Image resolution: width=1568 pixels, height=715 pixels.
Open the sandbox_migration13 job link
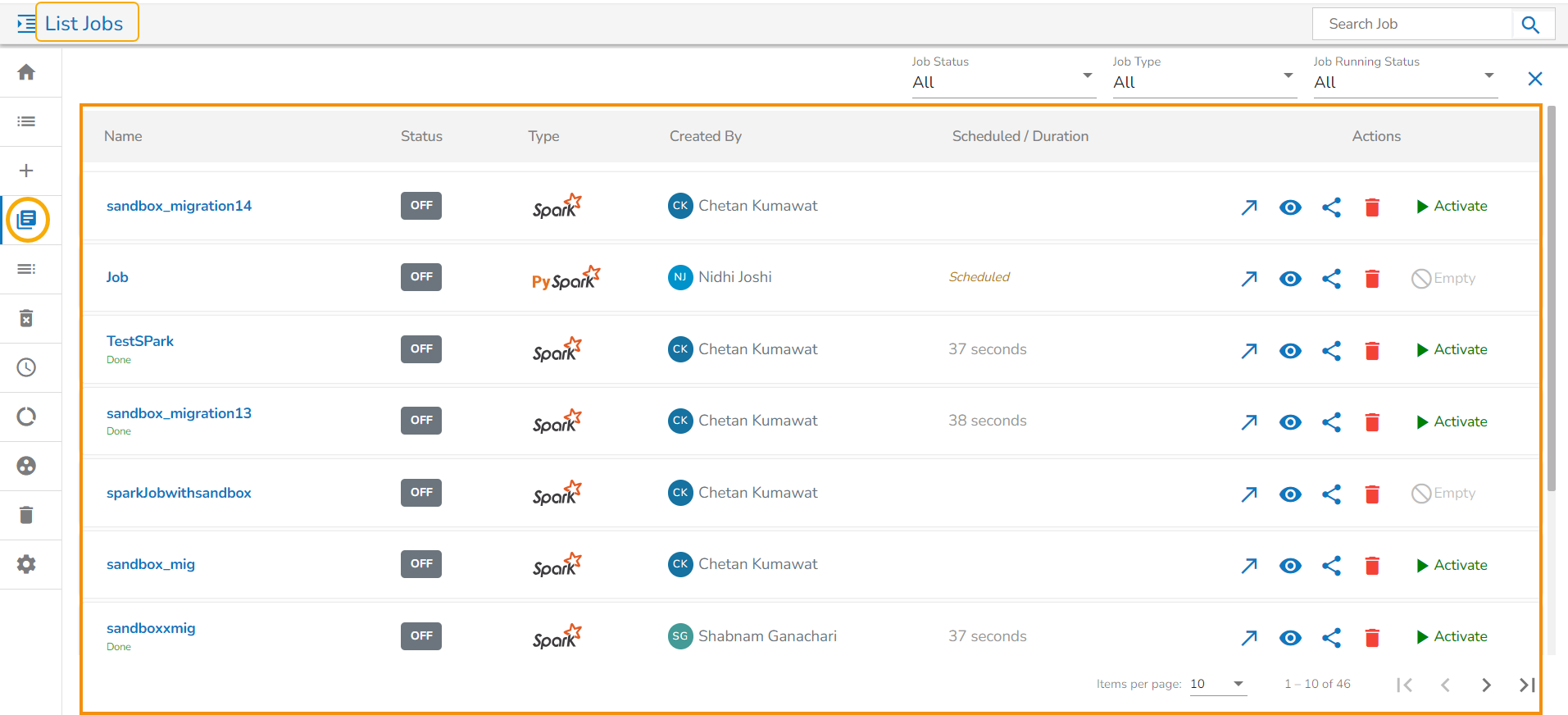pos(179,413)
